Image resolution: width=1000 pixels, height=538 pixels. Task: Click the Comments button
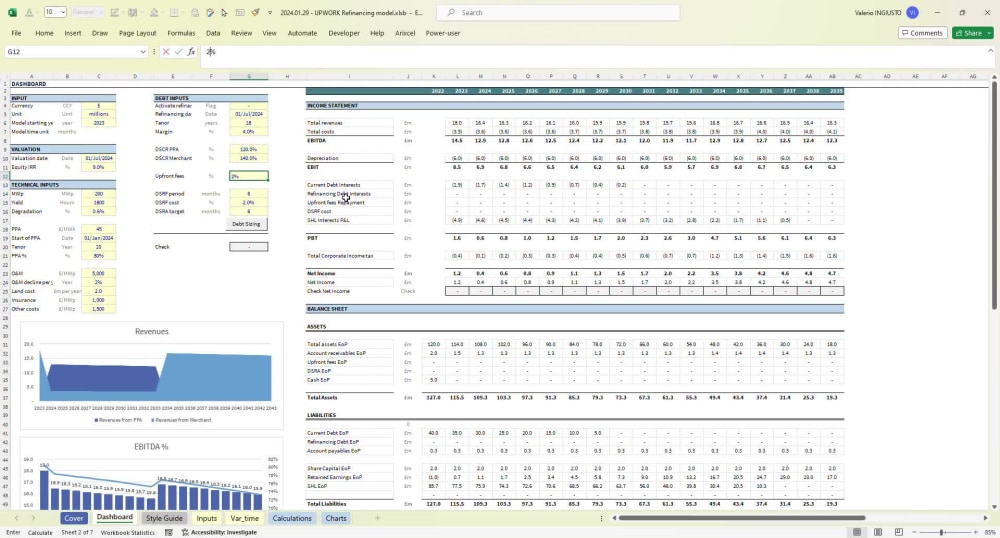(922, 33)
